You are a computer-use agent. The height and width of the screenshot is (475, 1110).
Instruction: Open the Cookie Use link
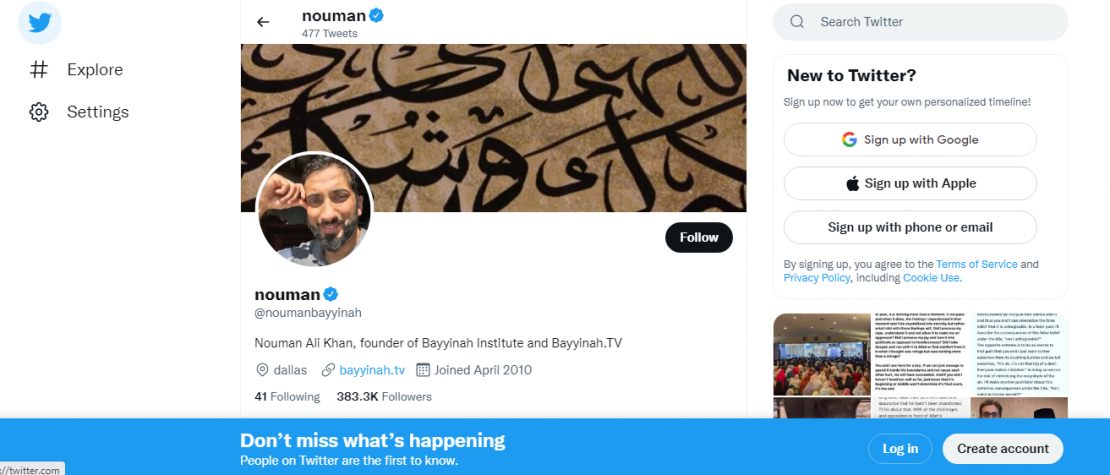931,278
